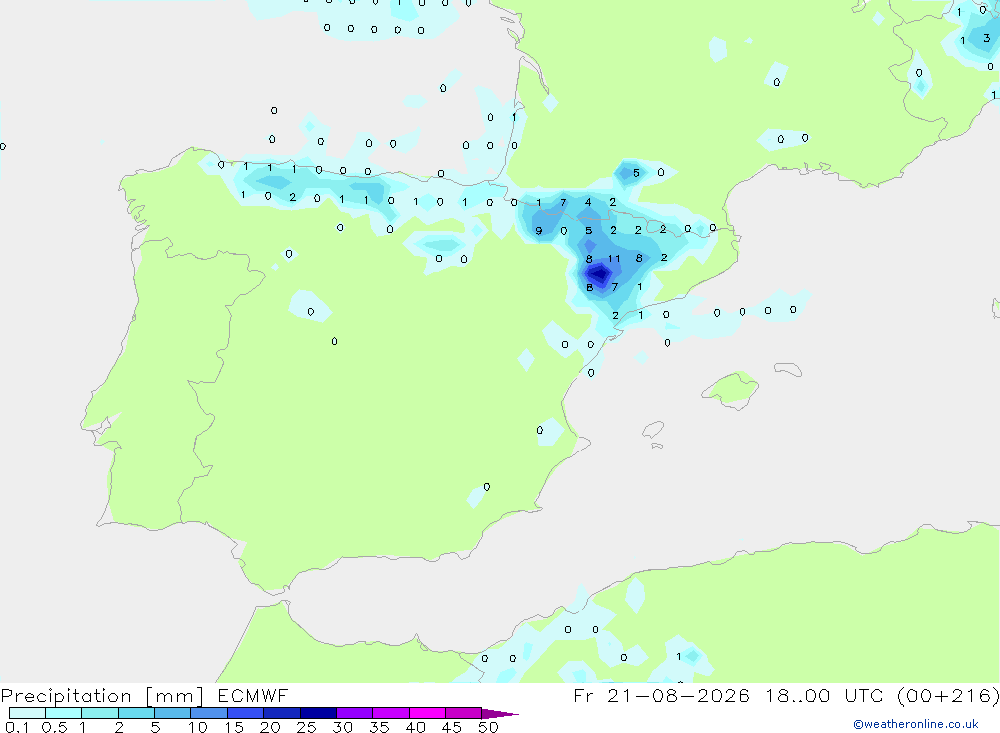Click the 'ECMWF' model label

pyautogui.click(x=253, y=695)
